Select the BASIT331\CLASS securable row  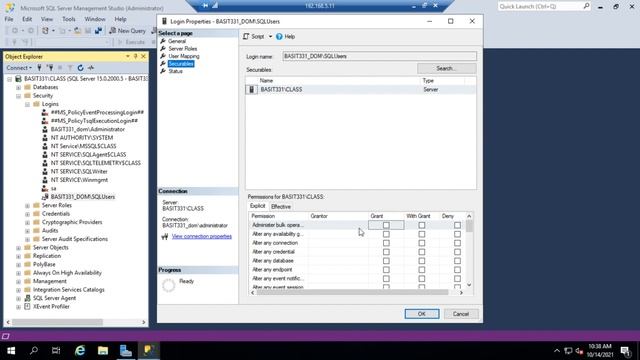(360, 89)
